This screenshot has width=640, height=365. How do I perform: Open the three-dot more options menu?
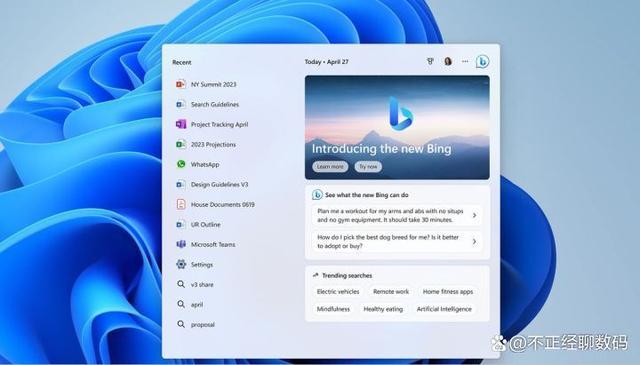(x=465, y=62)
